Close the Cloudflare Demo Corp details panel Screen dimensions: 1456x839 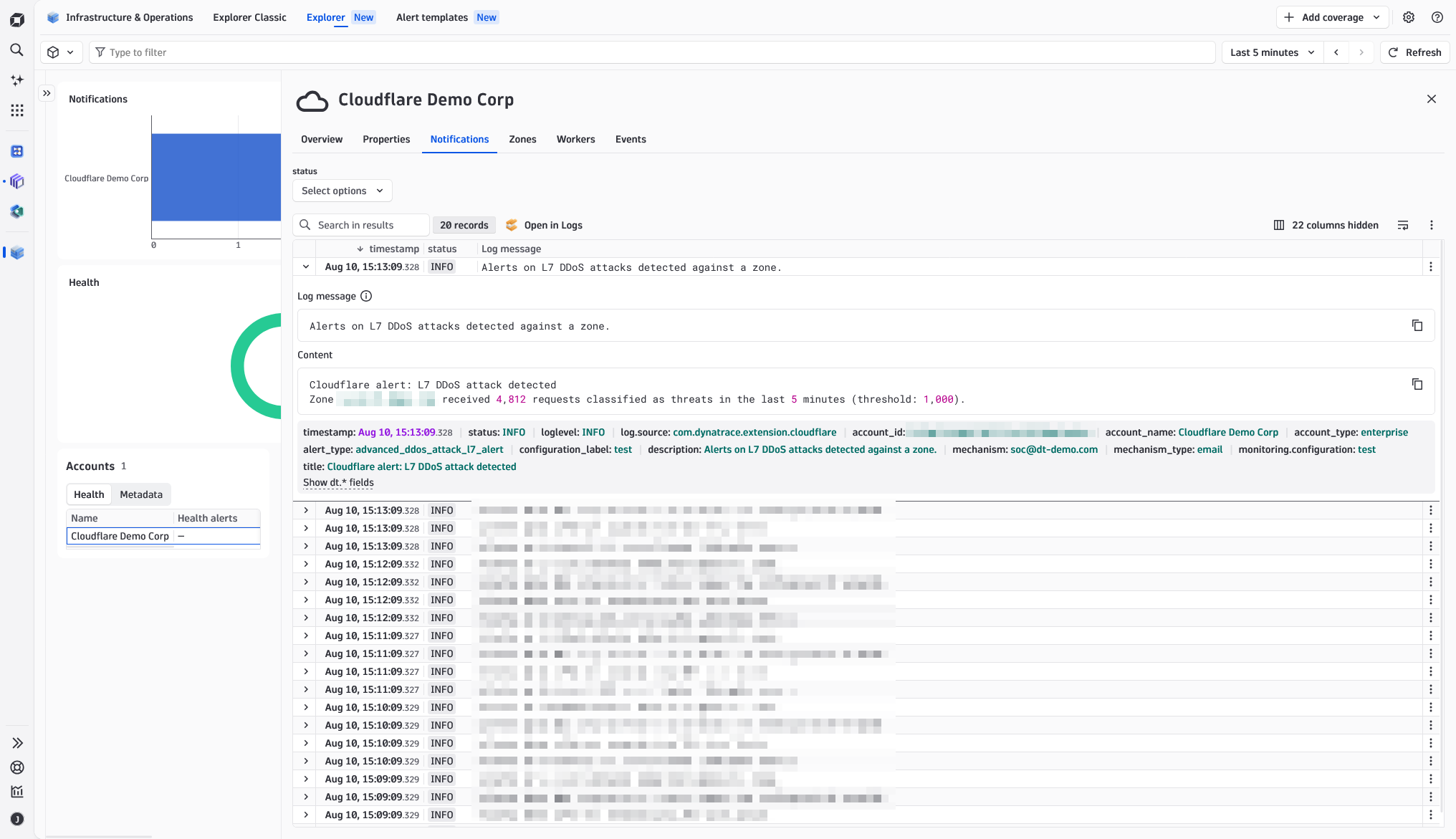coord(1432,99)
